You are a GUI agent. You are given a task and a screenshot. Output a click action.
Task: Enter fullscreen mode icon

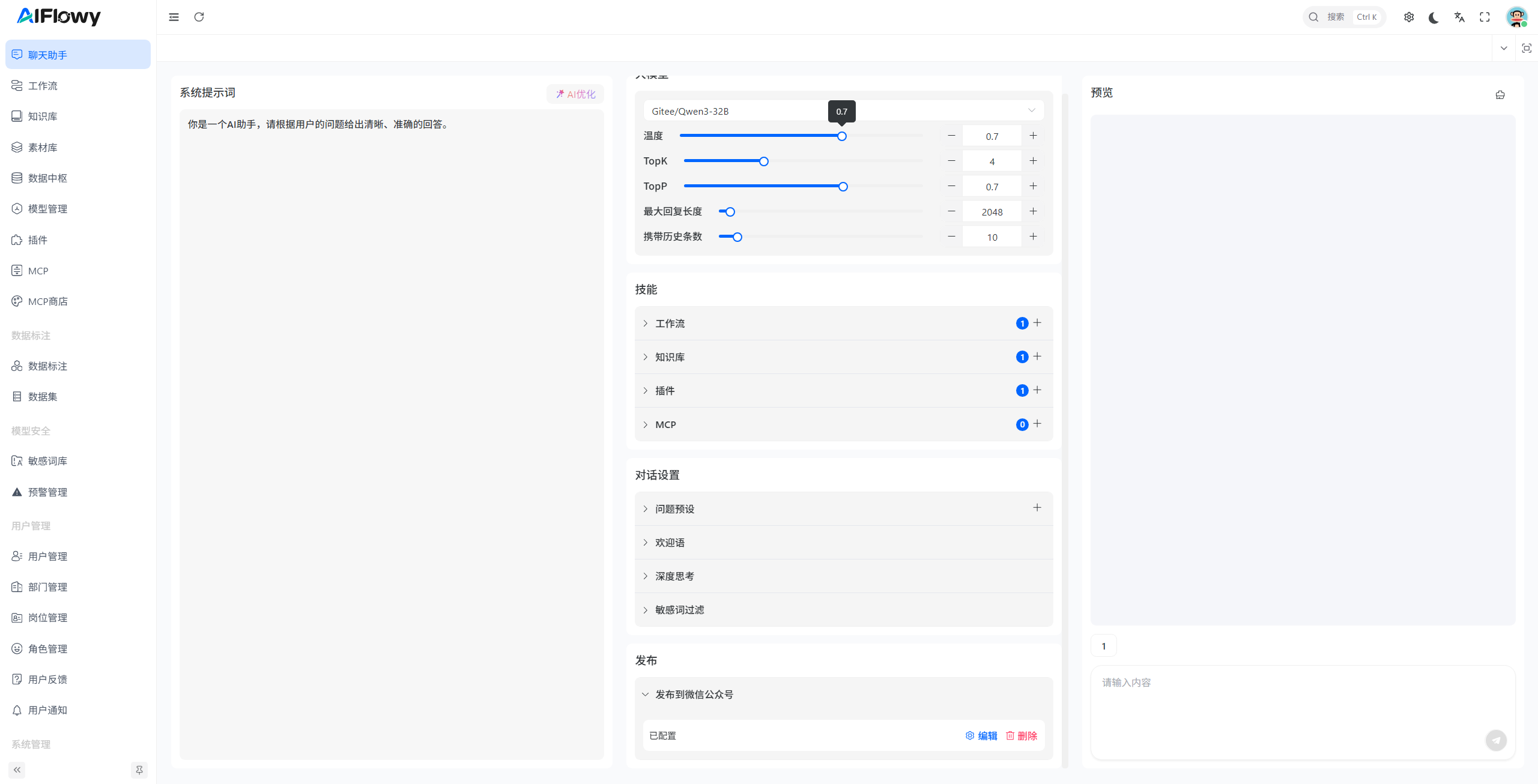pyautogui.click(x=1485, y=17)
